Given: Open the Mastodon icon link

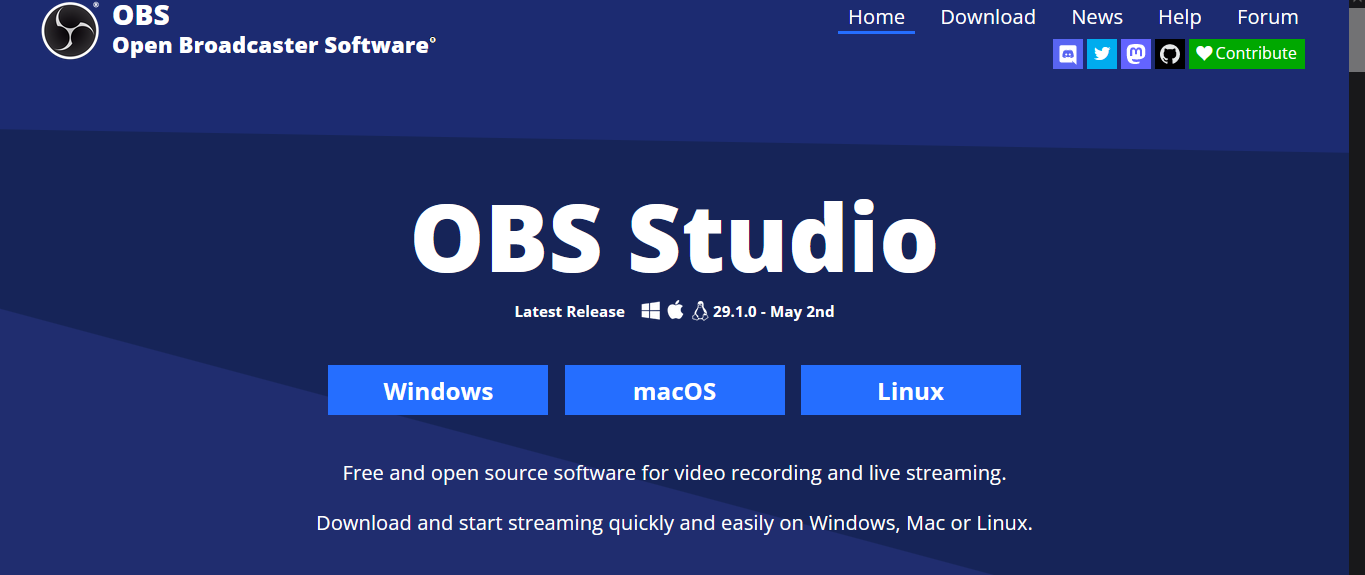Looking at the screenshot, I should pyautogui.click(x=1136, y=54).
